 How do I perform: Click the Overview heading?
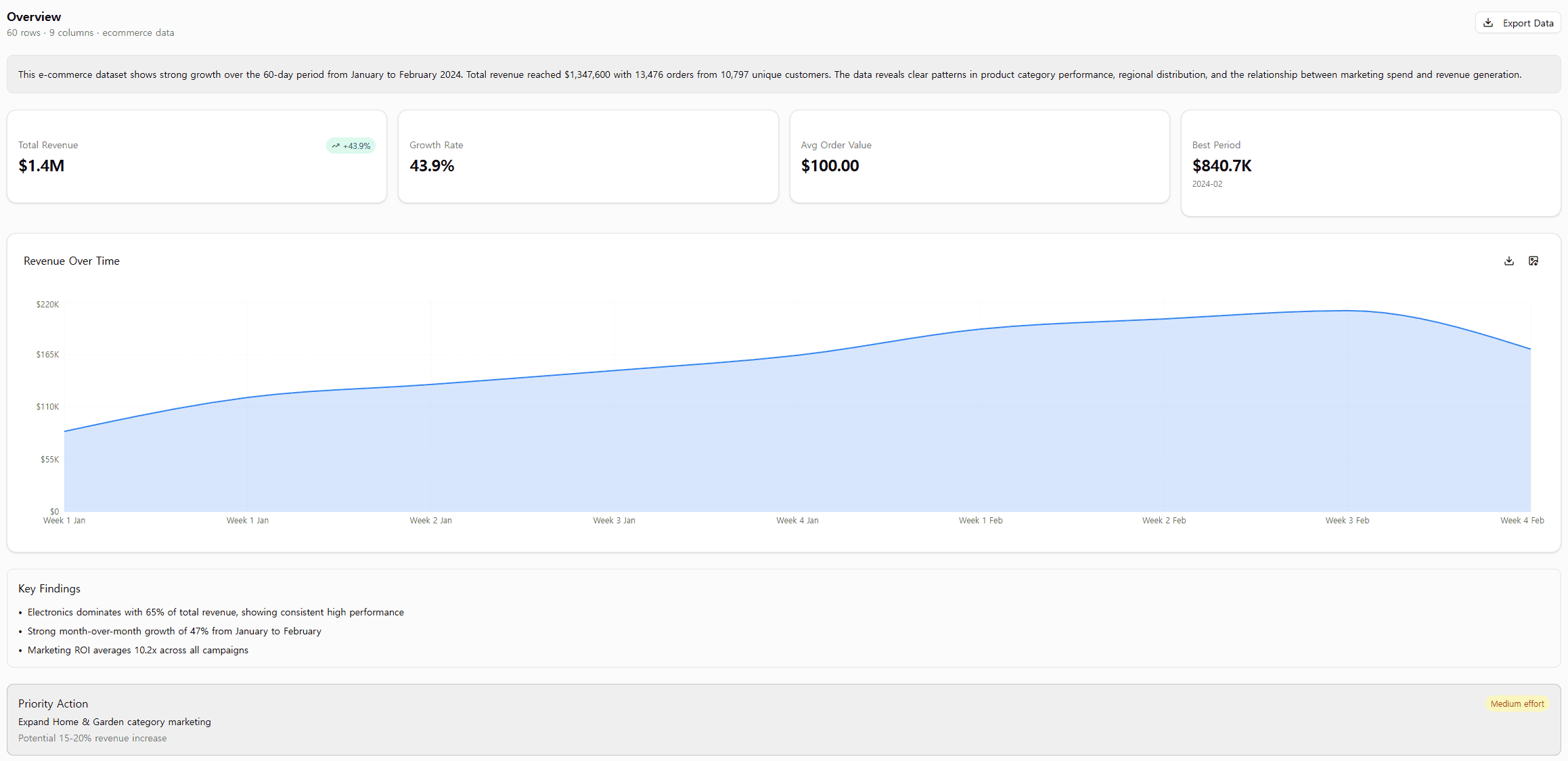coord(33,16)
